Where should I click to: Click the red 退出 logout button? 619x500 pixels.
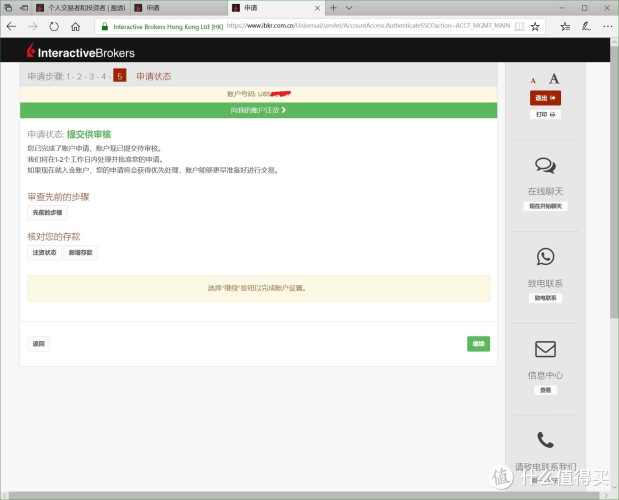(545, 98)
